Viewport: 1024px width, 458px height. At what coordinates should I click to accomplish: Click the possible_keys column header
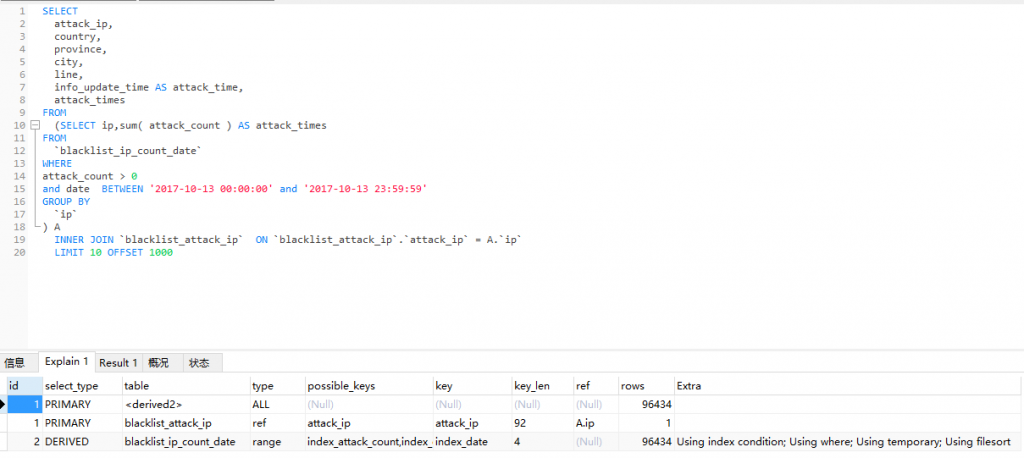[x=369, y=386]
